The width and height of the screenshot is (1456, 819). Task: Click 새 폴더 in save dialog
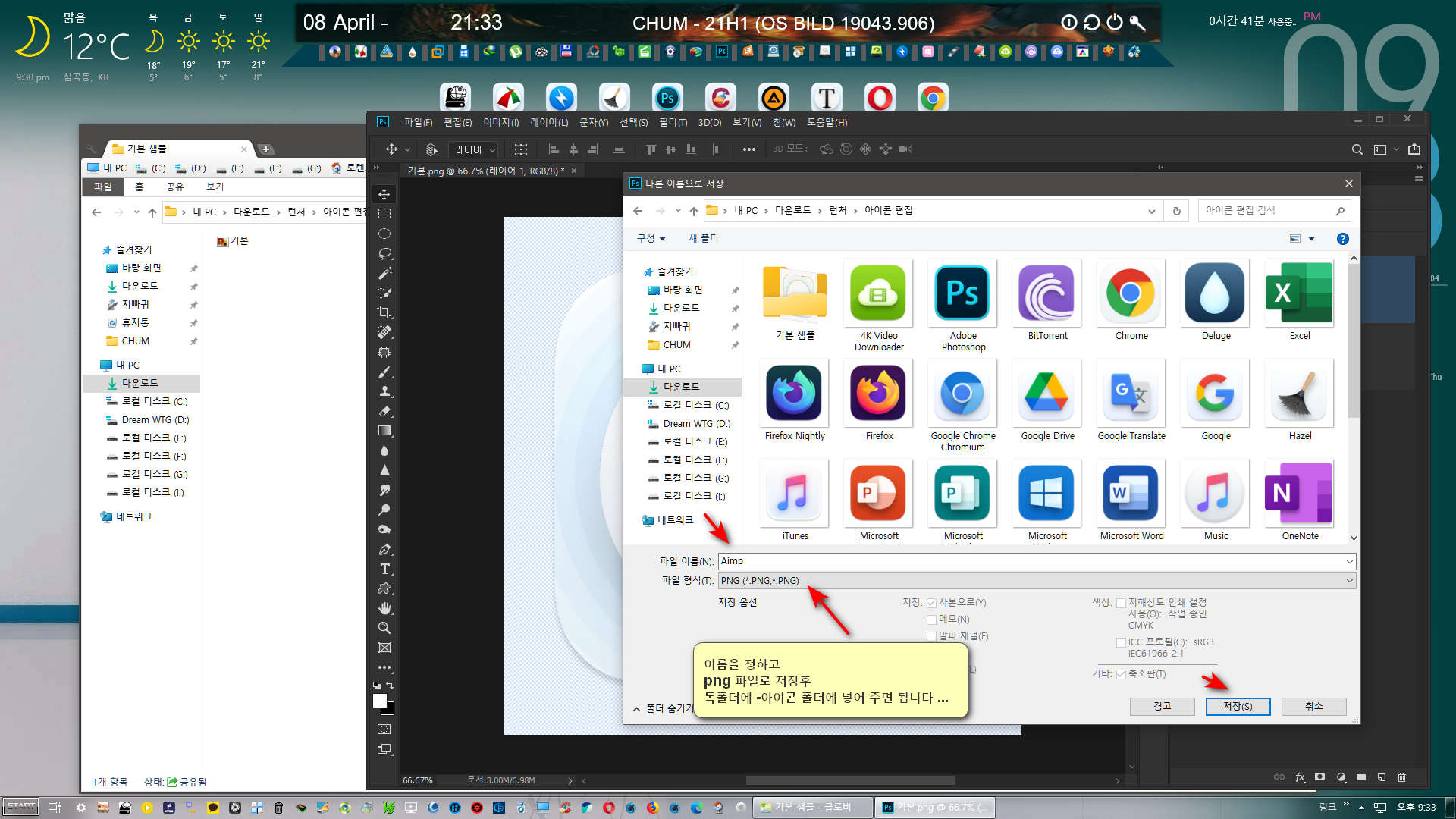tap(703, 239)
